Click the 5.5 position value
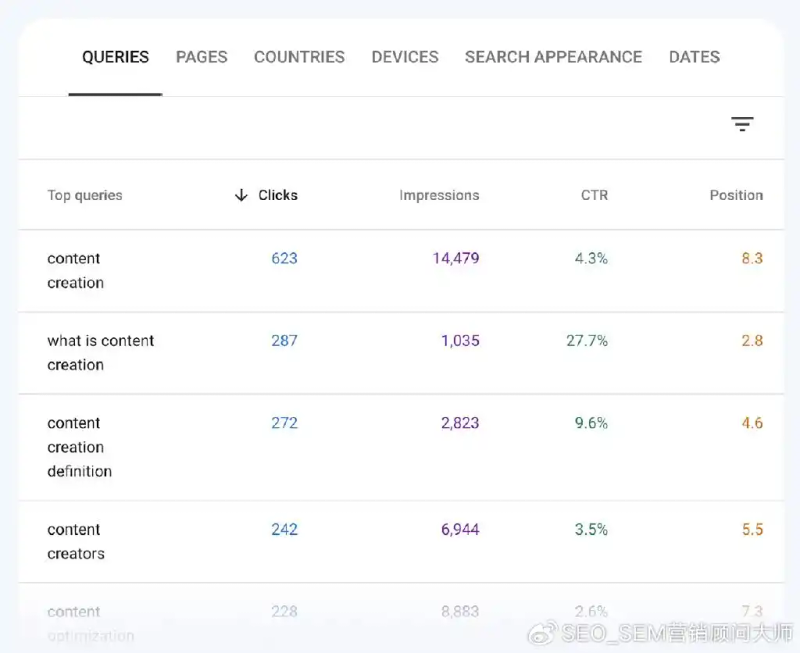 752,529
